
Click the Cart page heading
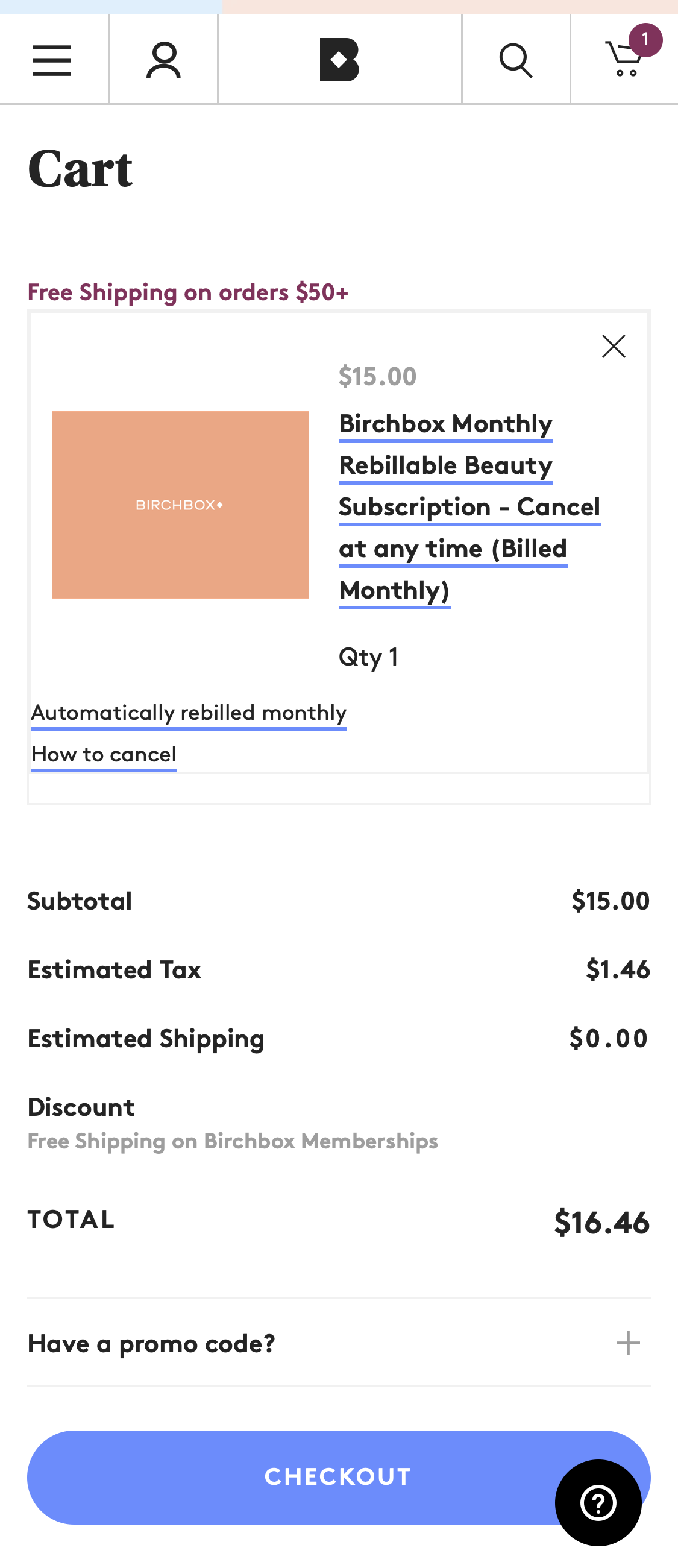click(80, 169)
